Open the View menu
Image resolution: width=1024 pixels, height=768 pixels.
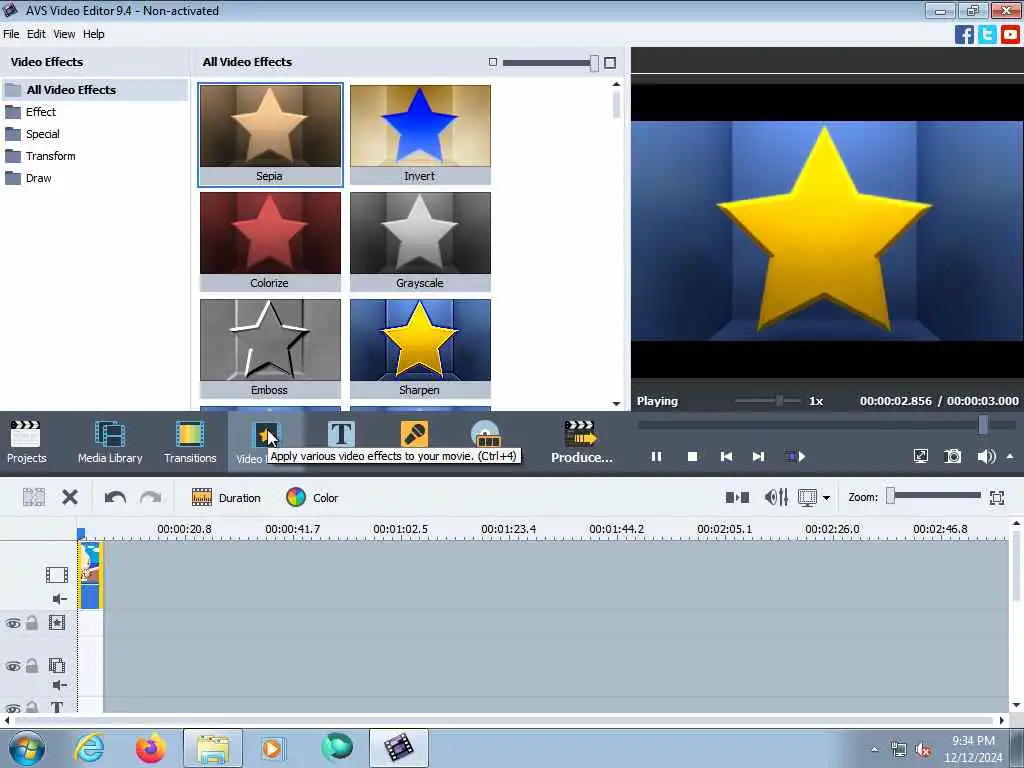64,34
